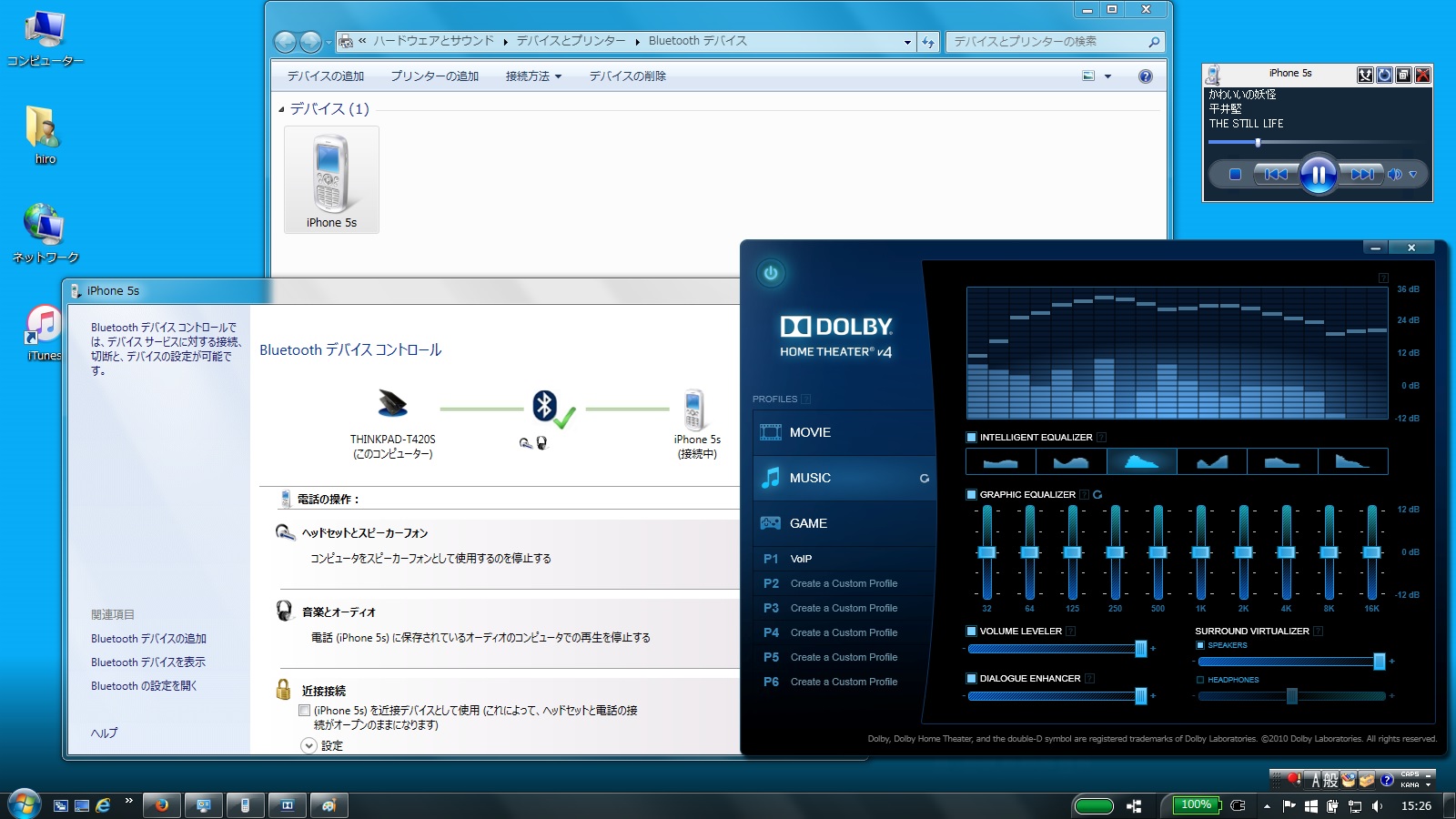Screen dimensions: 1456x819
Task: Open 接続方法 dropdown in Explorer toolbar
Action: pyautogui.click(x=533, y=76)
